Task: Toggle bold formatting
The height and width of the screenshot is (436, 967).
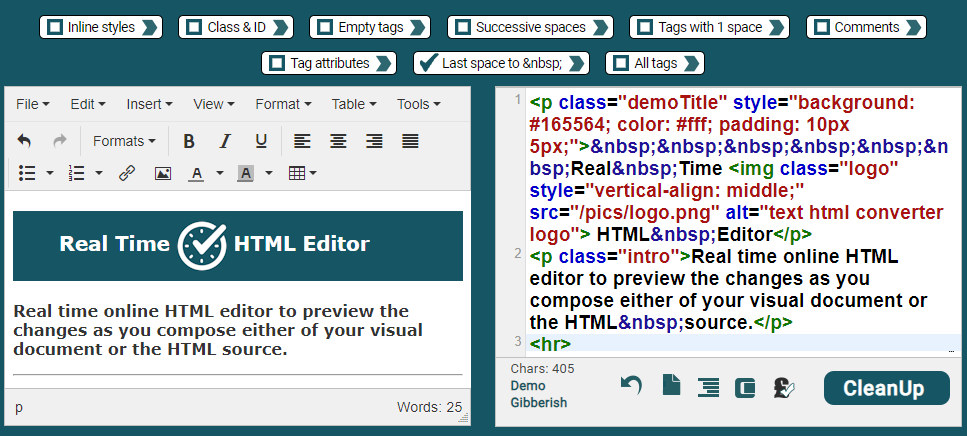Action: (189, 141)
